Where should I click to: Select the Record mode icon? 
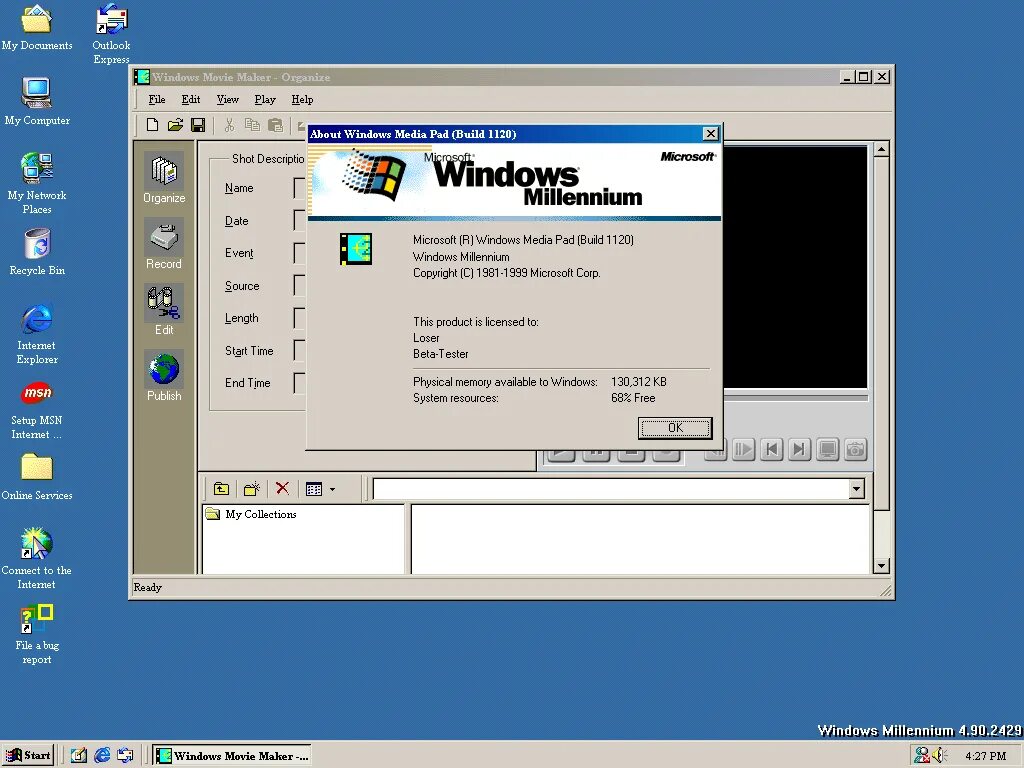point(164,244)
